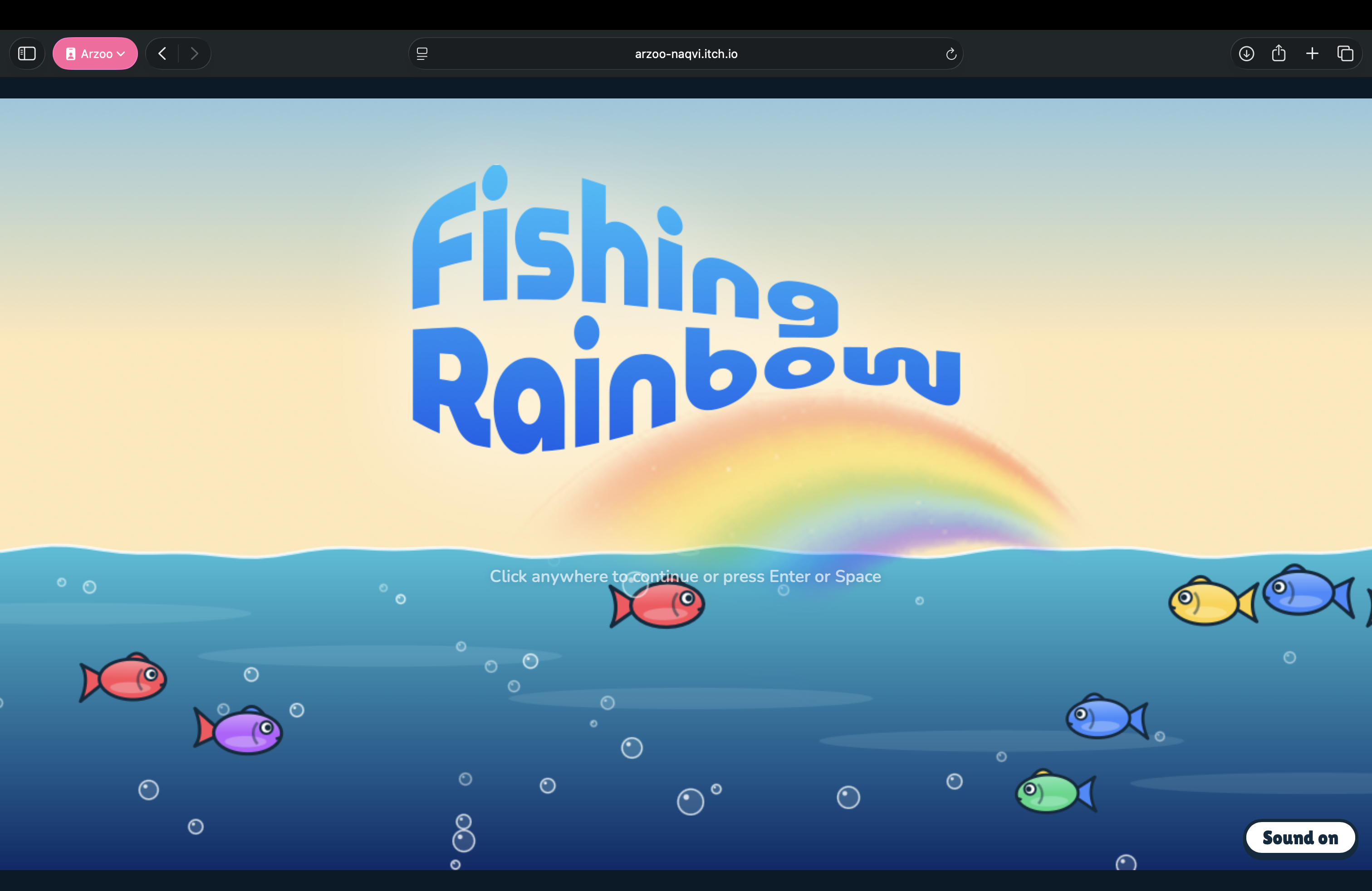Go back to the previous page
The image size is (1372, 891).
[162, 54]
